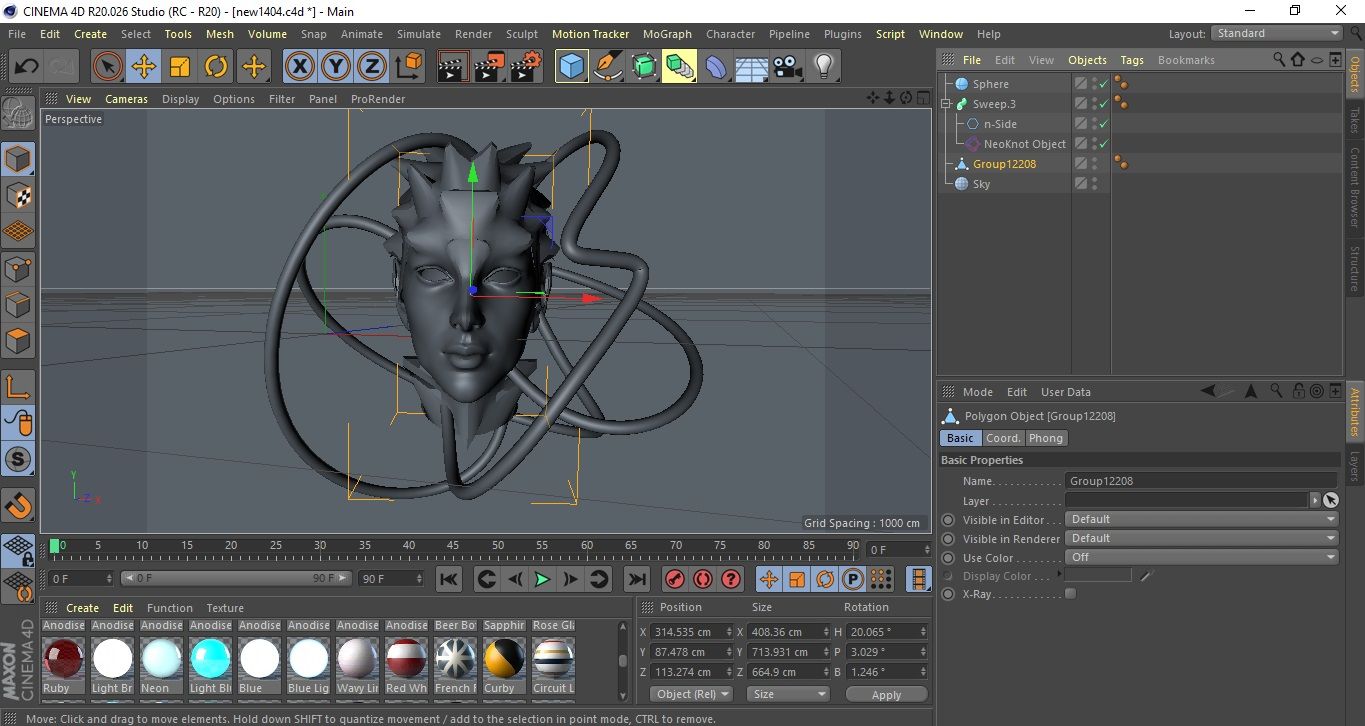Switch to the Coord. tab

click(x=1003, y=438)
